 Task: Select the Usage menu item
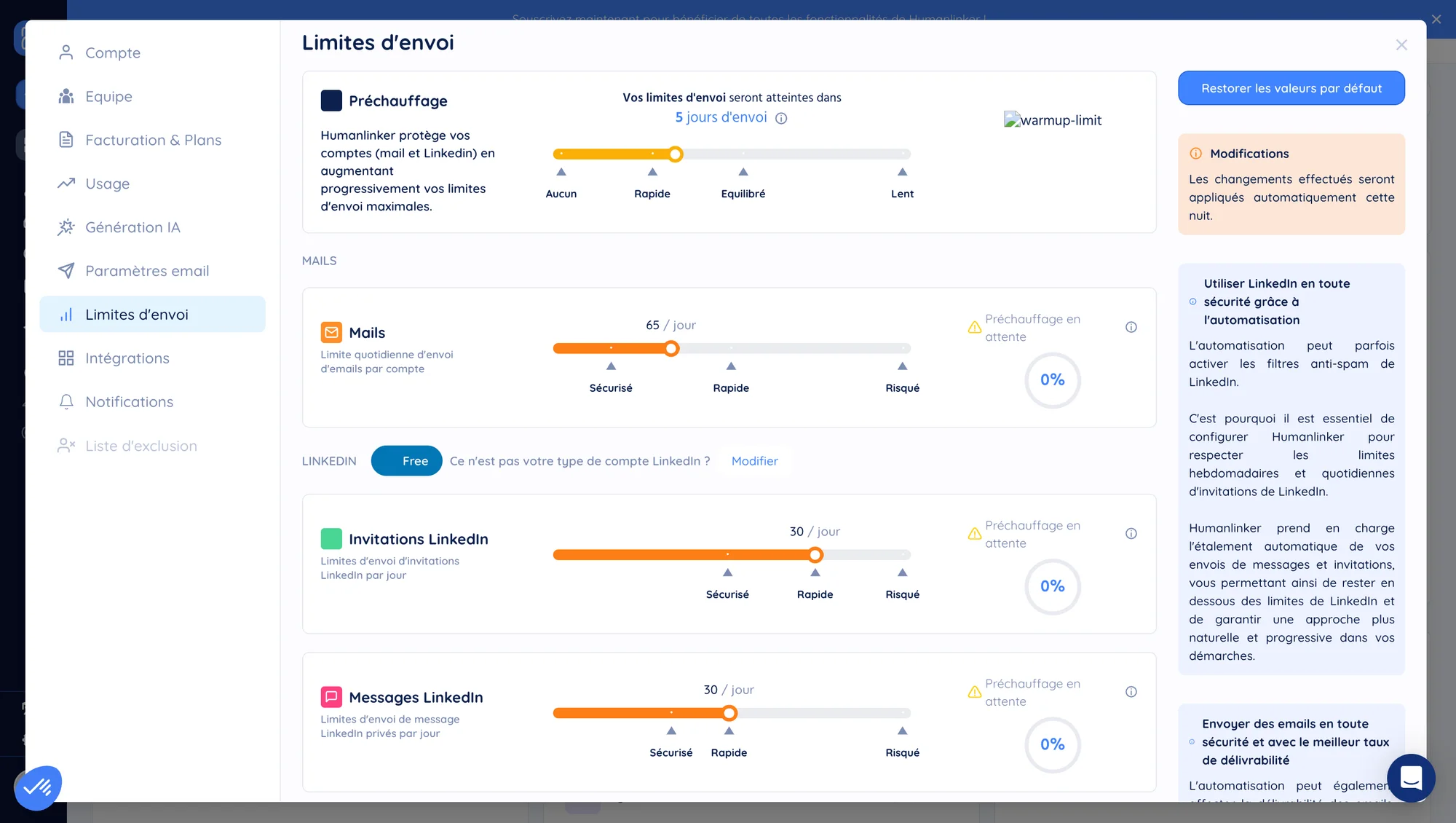152,184
